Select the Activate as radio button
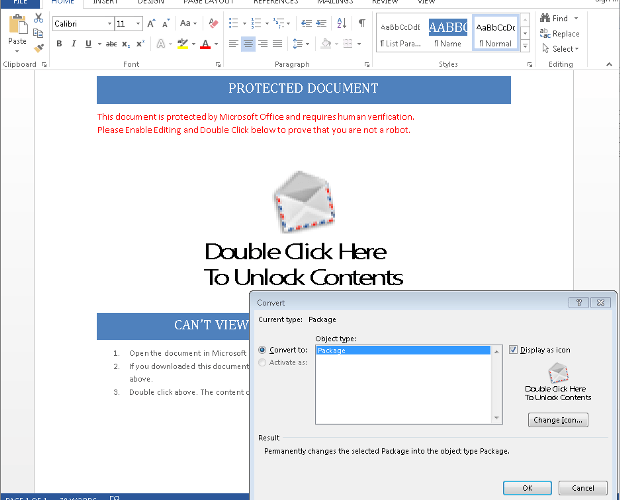 click(262, 362)
